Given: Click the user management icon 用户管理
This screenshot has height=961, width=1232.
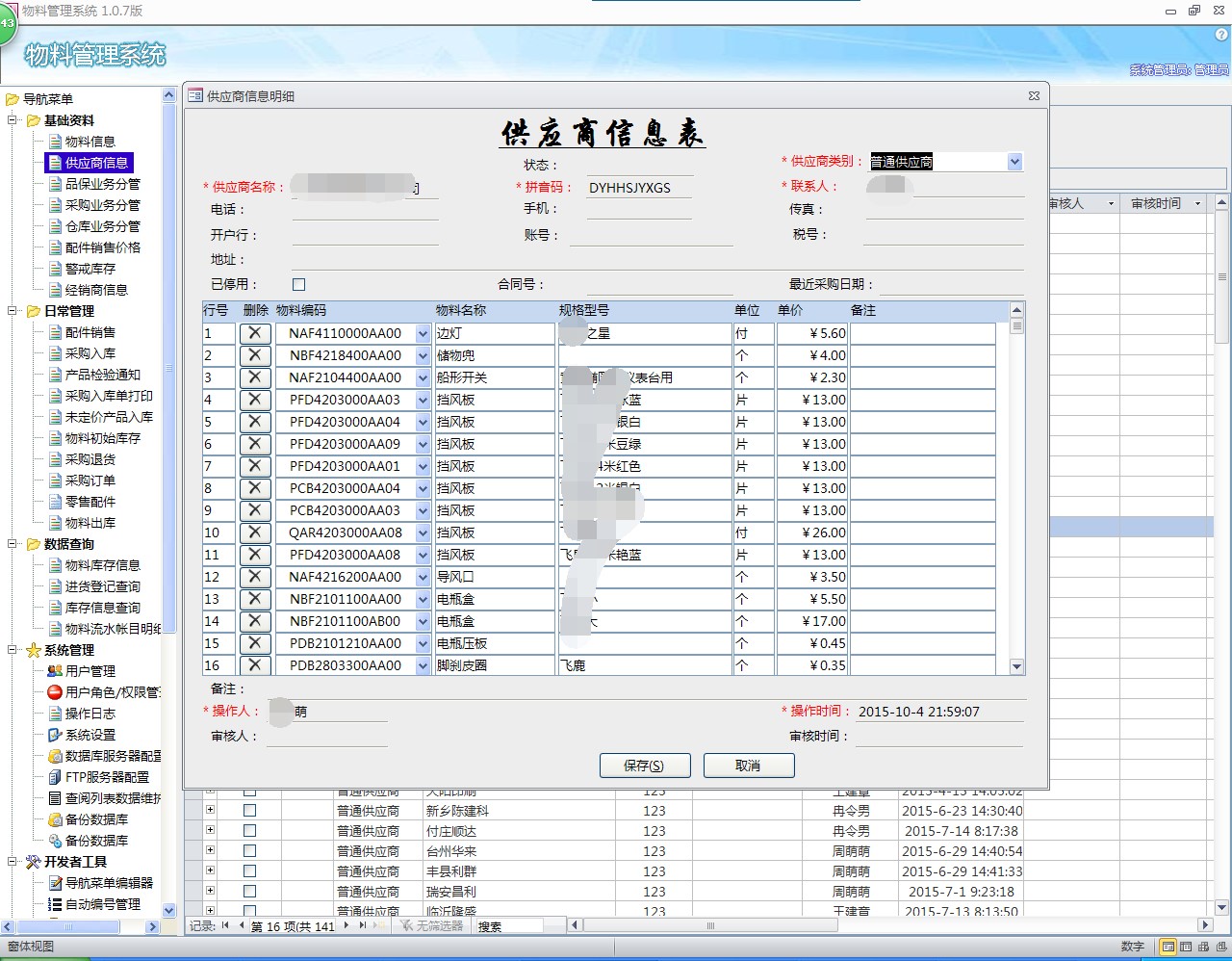Looking at the screenshot, I should click(55, 671).
